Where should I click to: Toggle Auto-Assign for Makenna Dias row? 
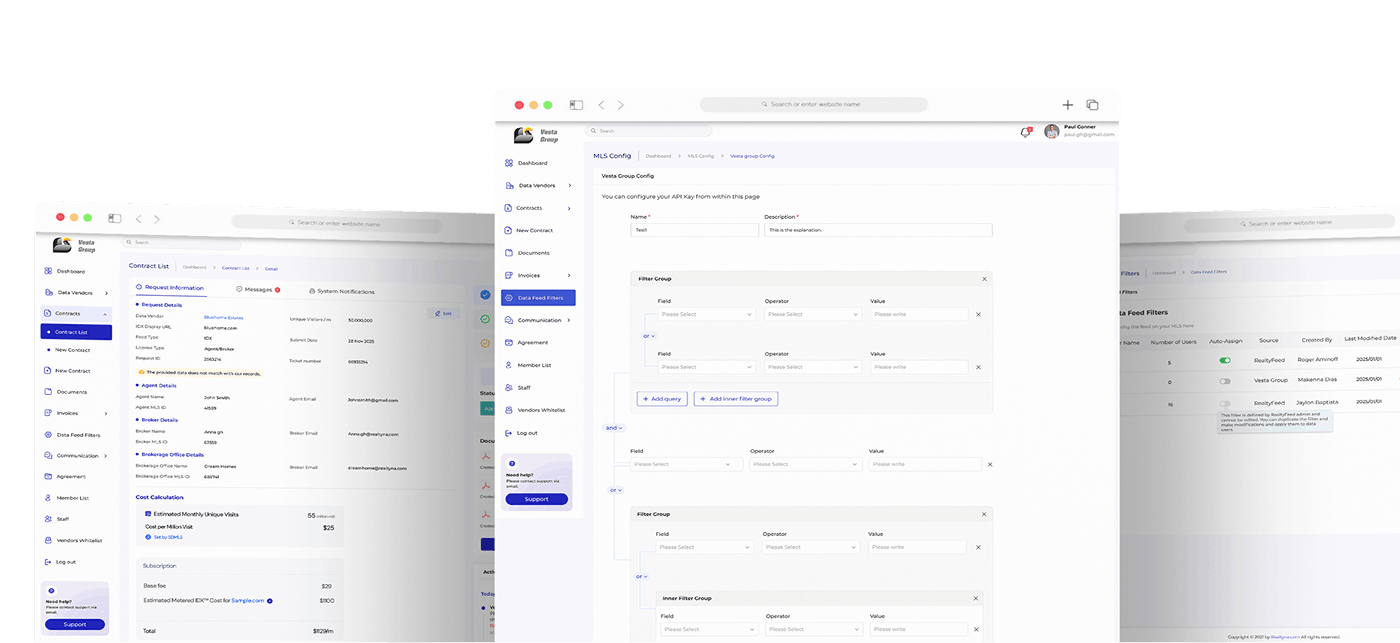1225,381
